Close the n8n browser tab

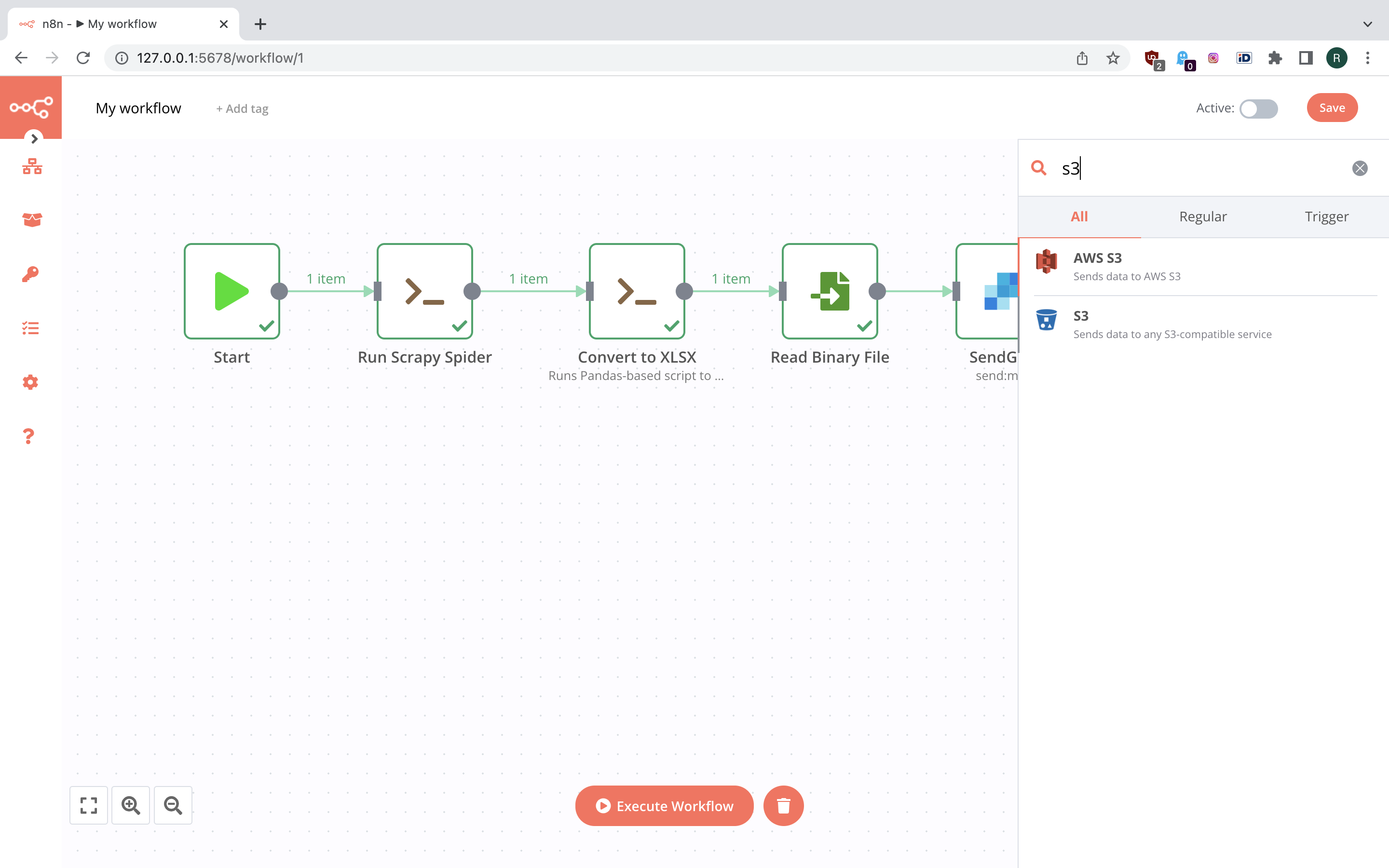coord(224,24)
